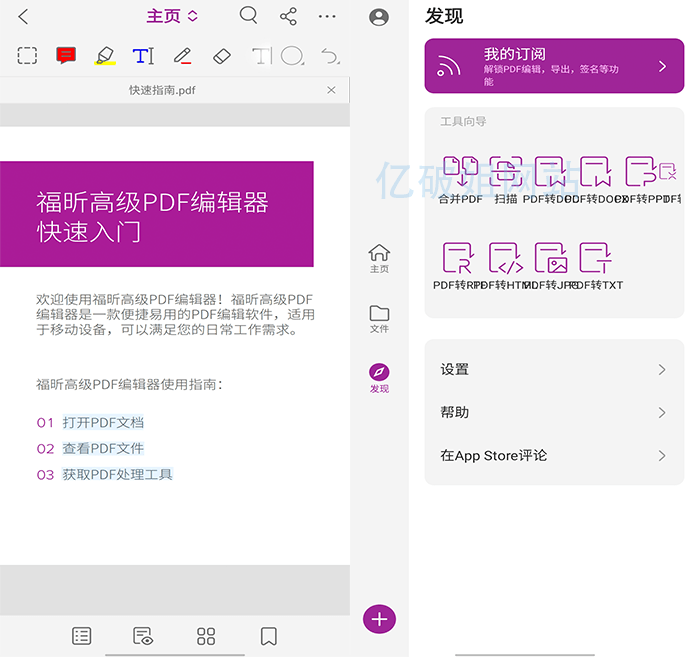Pick the yellow highlighter tool
The image size is (700, 657).
105,56
